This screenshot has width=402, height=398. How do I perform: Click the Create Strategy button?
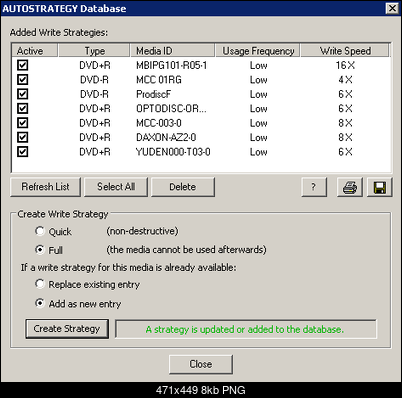pyautogui.click(x=67, y=329)
